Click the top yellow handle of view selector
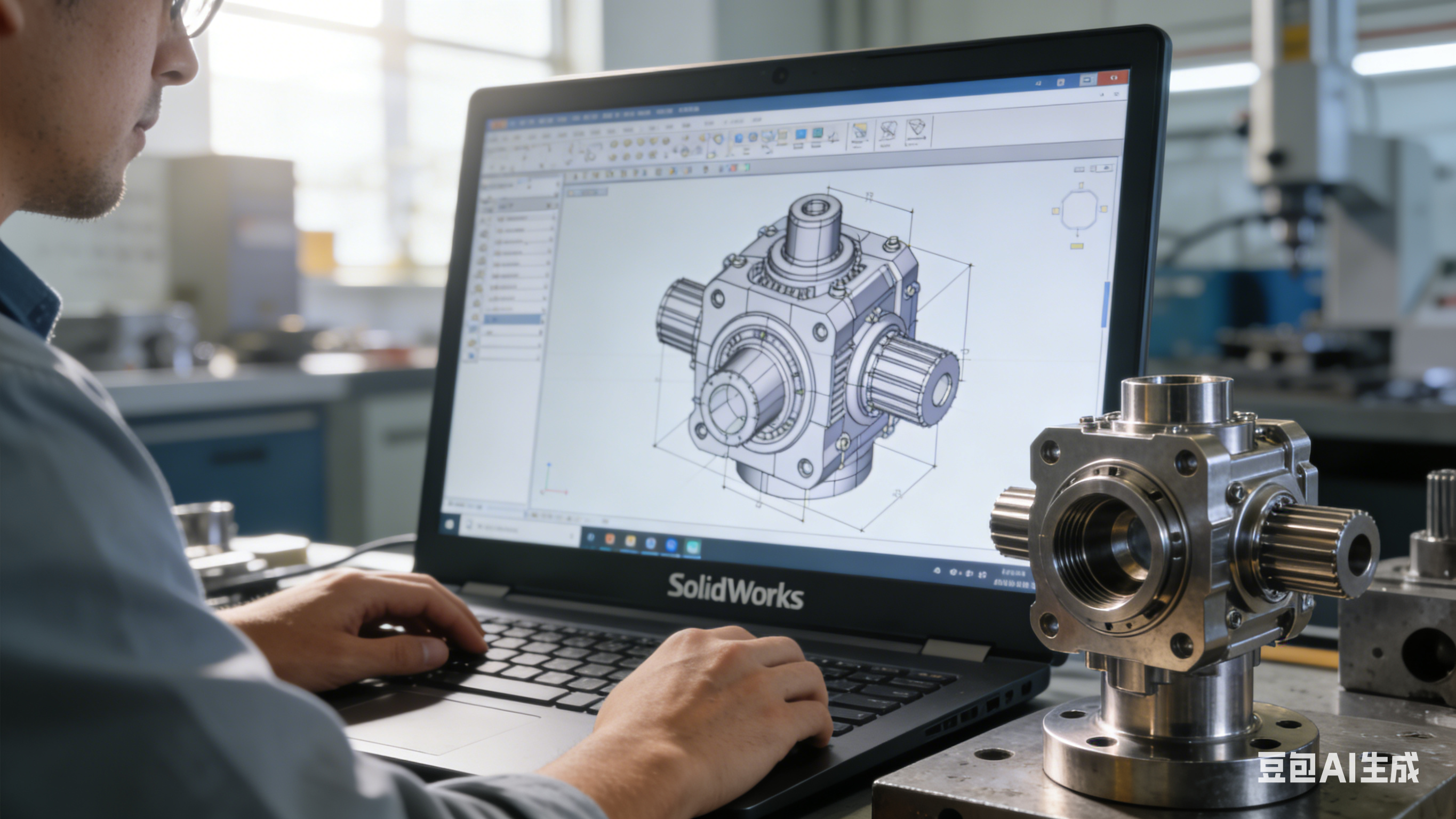 pyautogui.click(x=1081, y=185)
